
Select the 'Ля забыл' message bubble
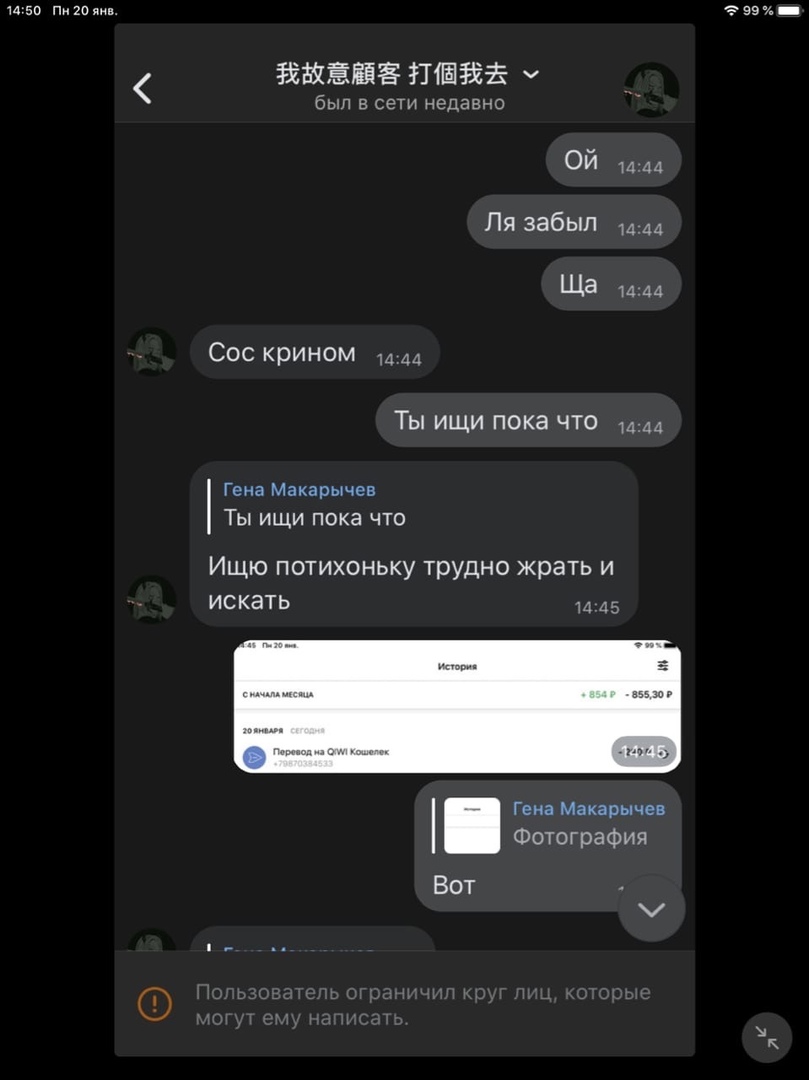(574, 222)
